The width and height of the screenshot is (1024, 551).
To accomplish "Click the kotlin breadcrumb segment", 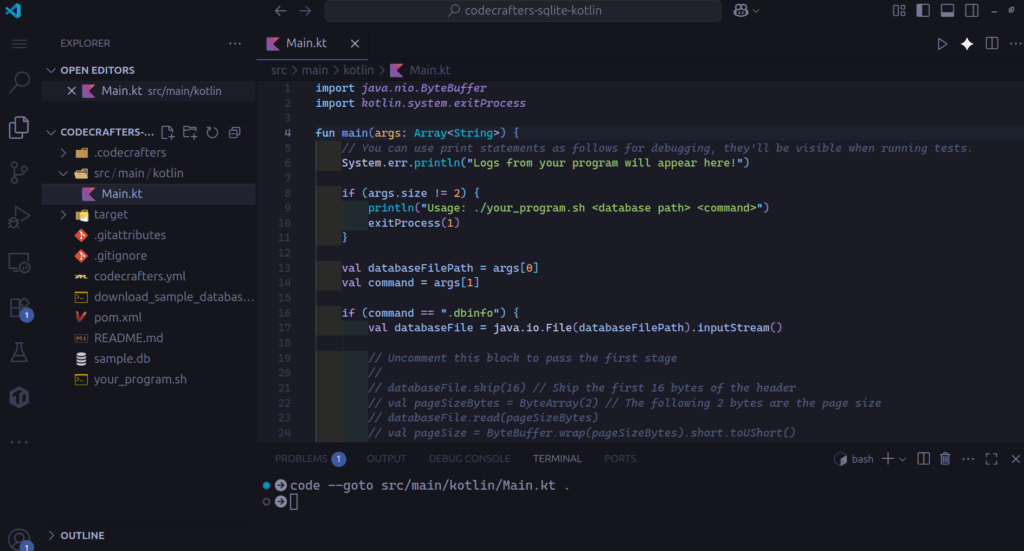I will coord(359,70).
